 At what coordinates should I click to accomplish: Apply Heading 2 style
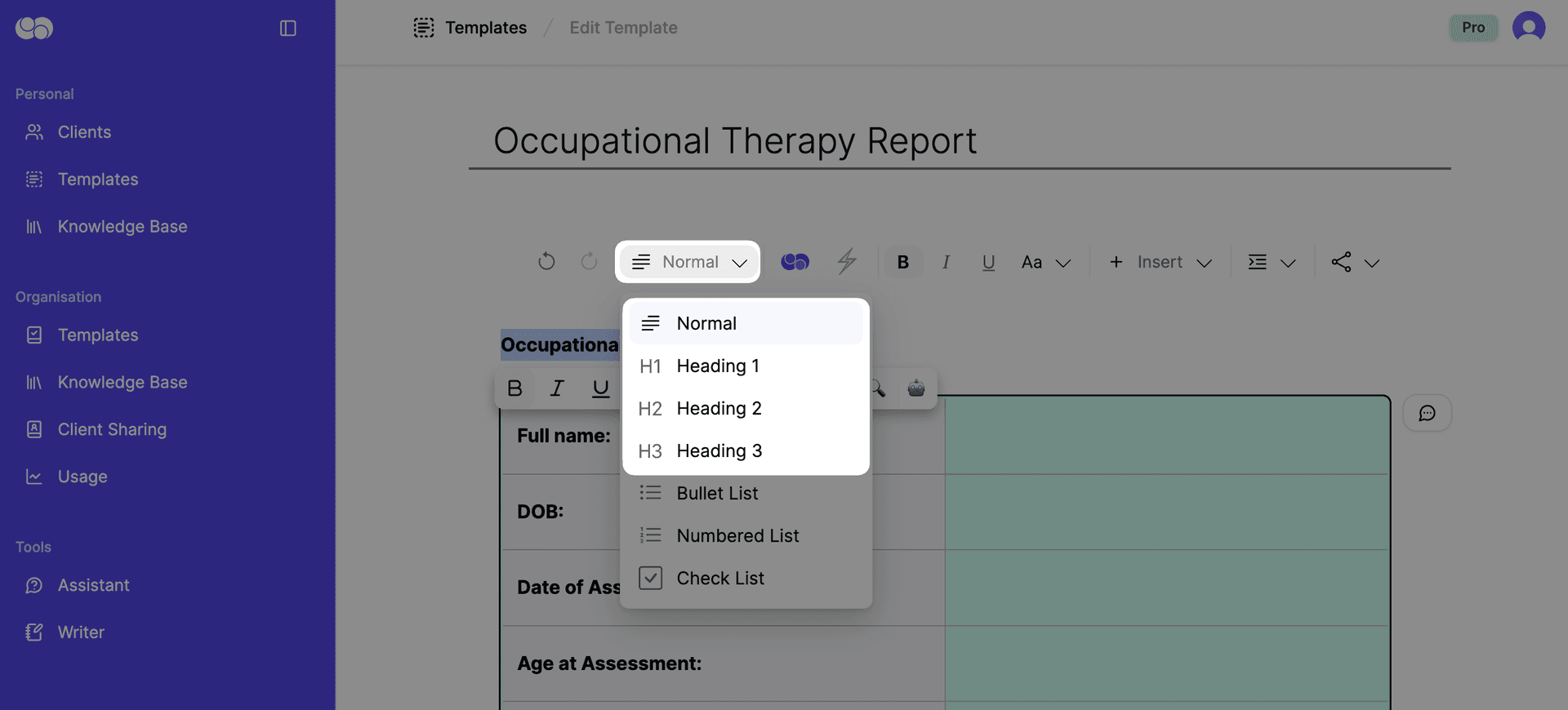tap(746, 408)
